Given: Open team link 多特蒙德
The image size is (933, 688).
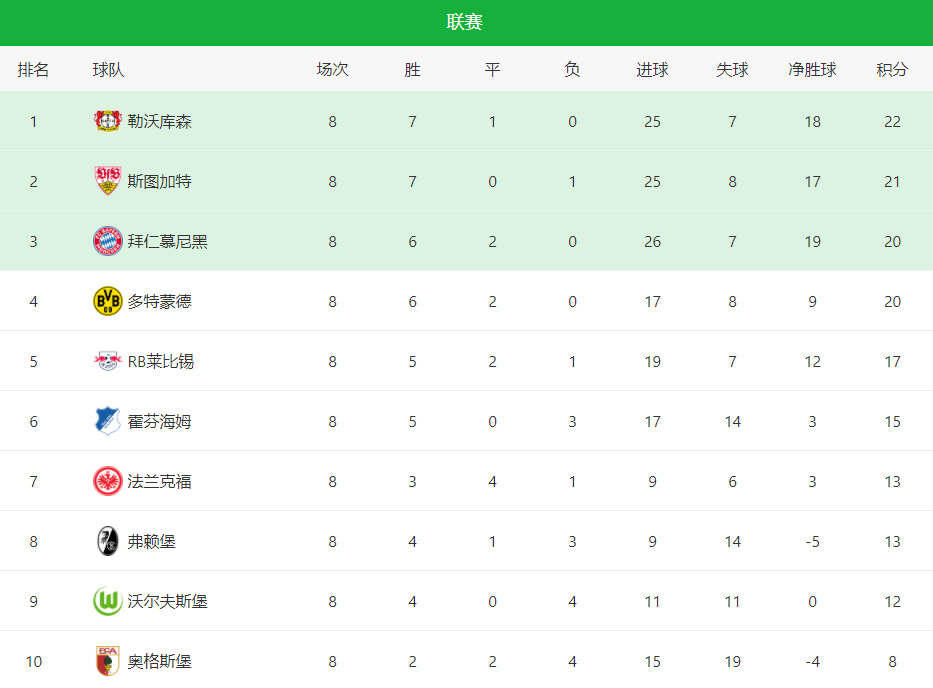Looking at the screenshot, I should (x=159, y=302).
